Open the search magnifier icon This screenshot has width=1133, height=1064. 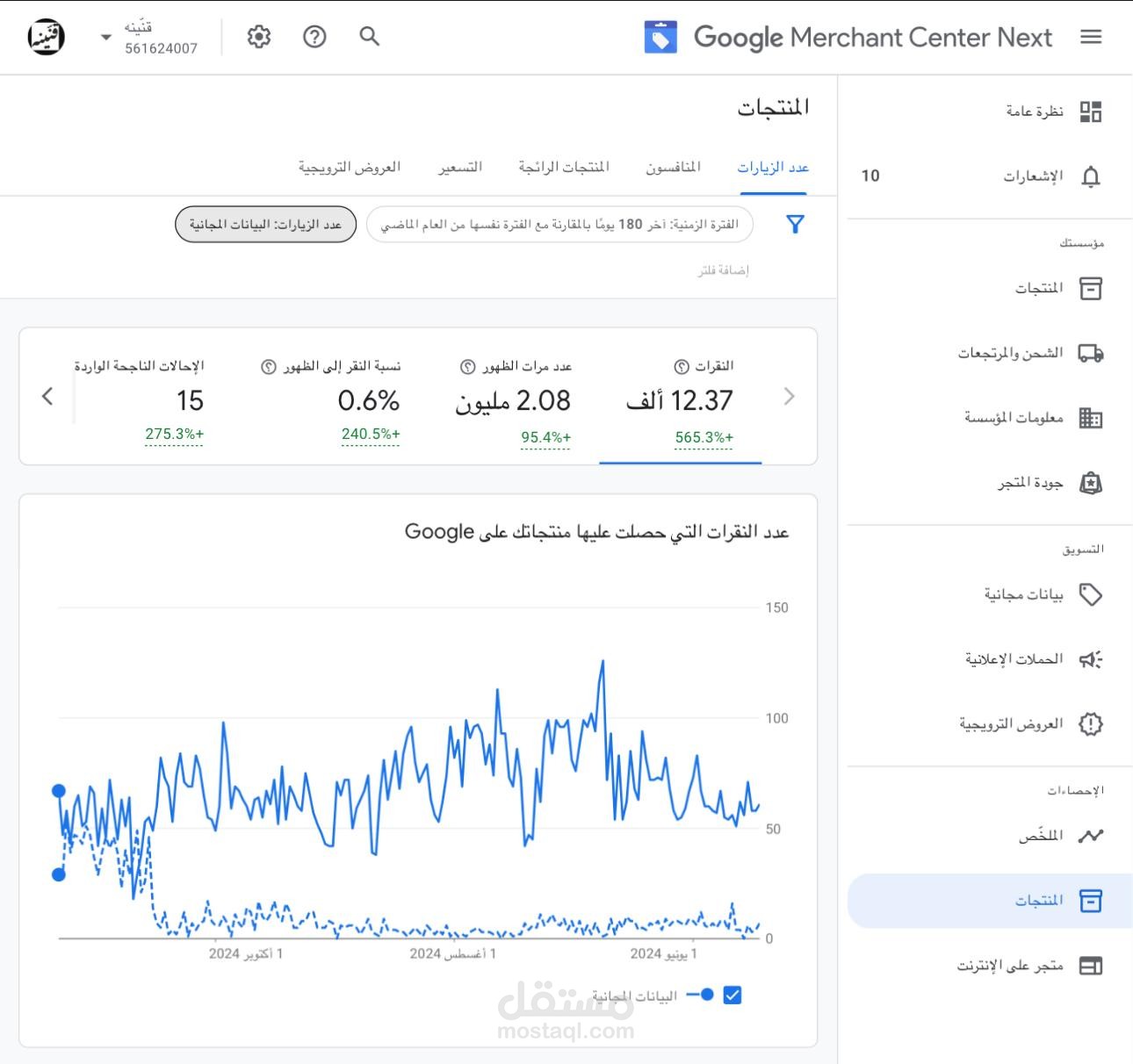click(370, 36)
